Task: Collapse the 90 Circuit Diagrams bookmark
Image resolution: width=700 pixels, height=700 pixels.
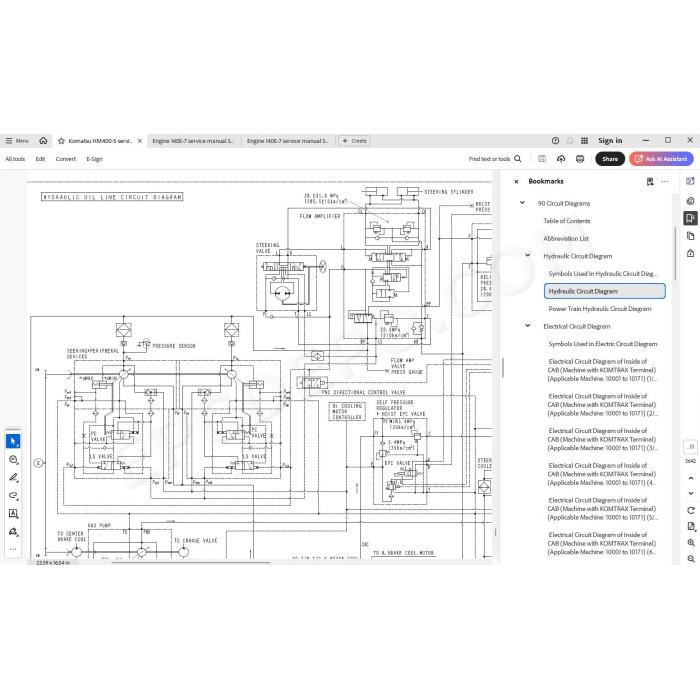Action: (x=522, y=203)
